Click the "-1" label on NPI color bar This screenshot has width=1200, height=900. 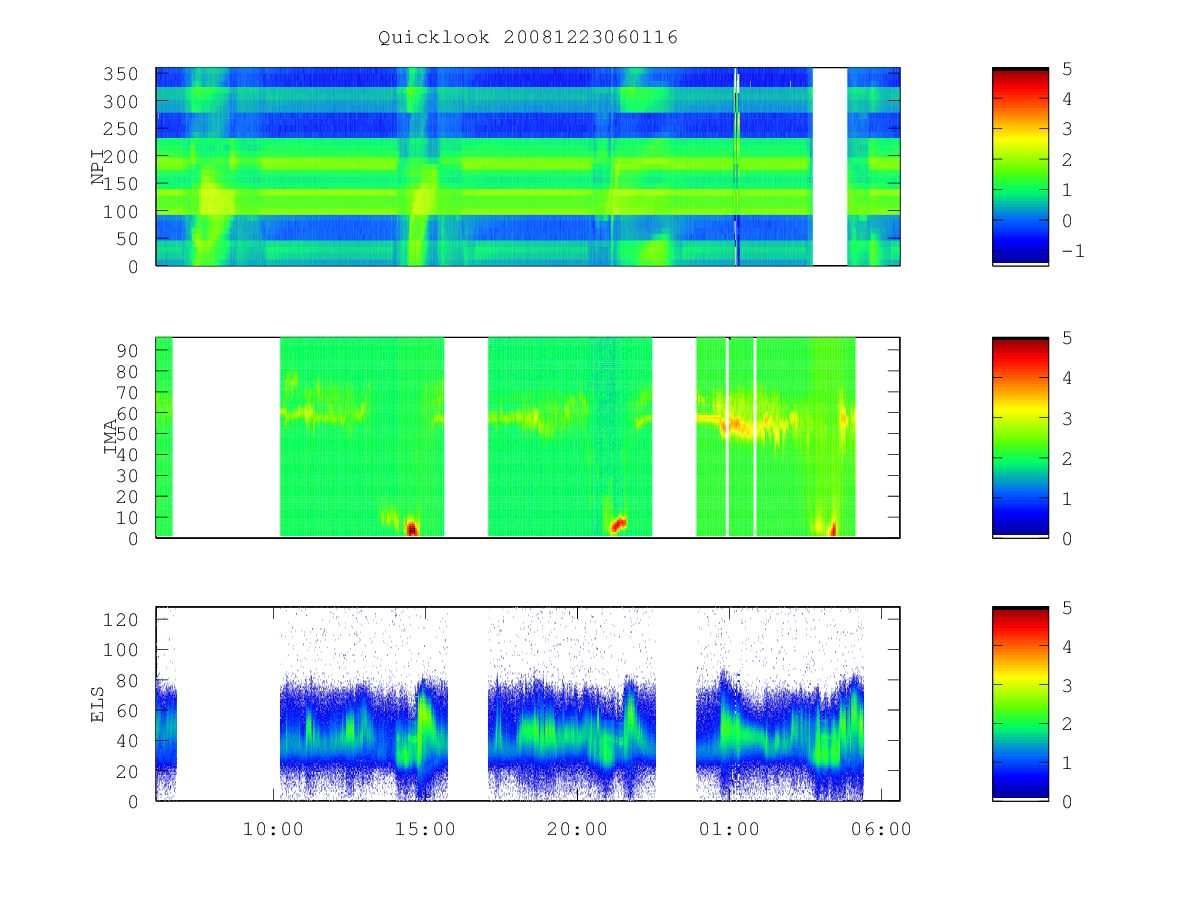tap(1072, 251)
